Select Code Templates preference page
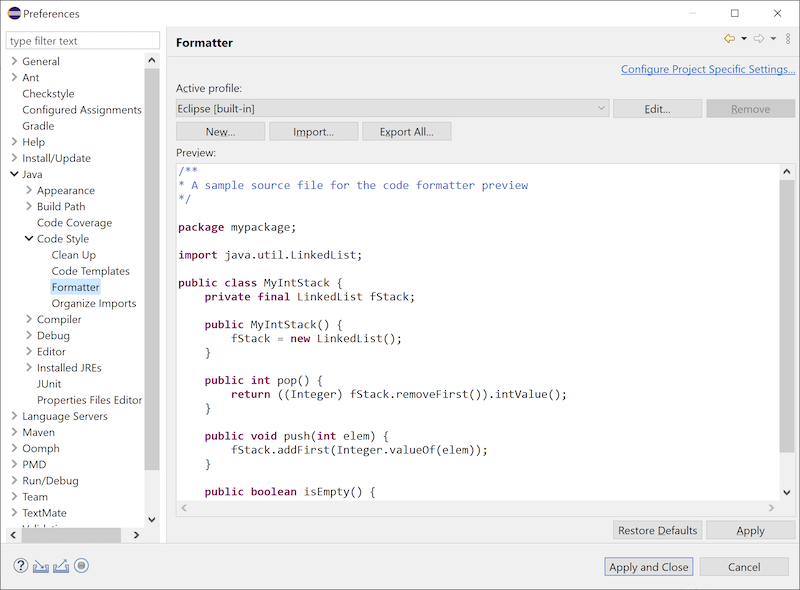This screenshot has height=590, width=800. click(90, 271)
